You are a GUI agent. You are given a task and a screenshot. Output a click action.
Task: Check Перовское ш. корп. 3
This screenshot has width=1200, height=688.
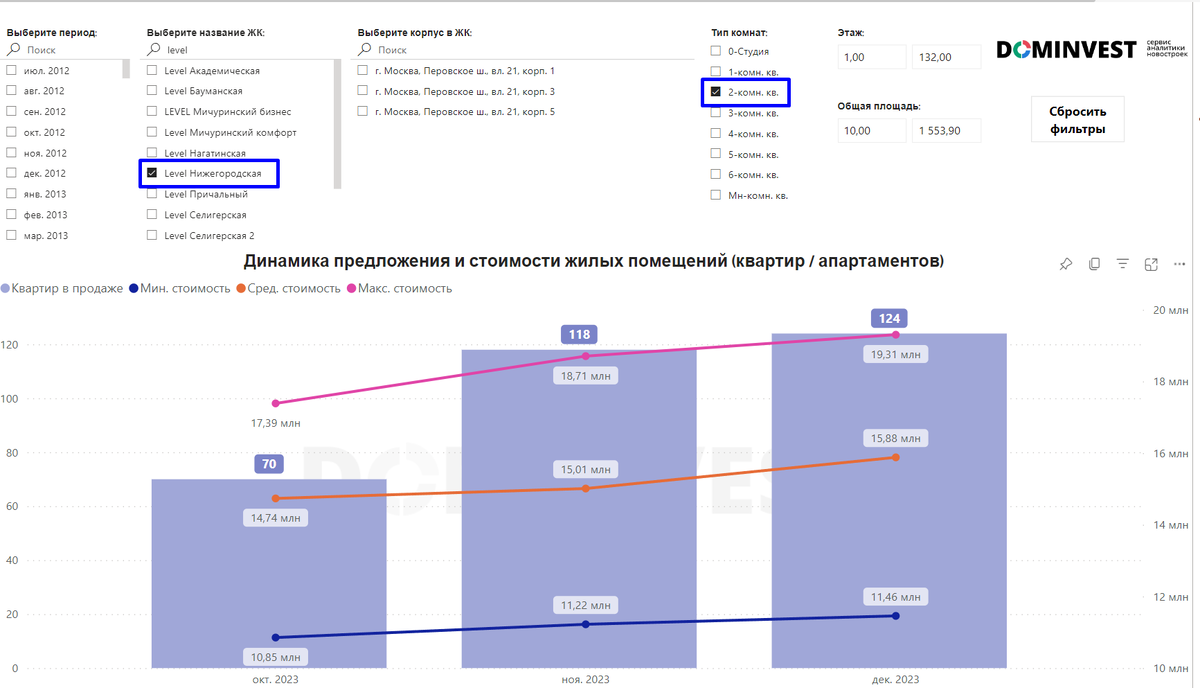pyautogui.click(x=363, y=91)
